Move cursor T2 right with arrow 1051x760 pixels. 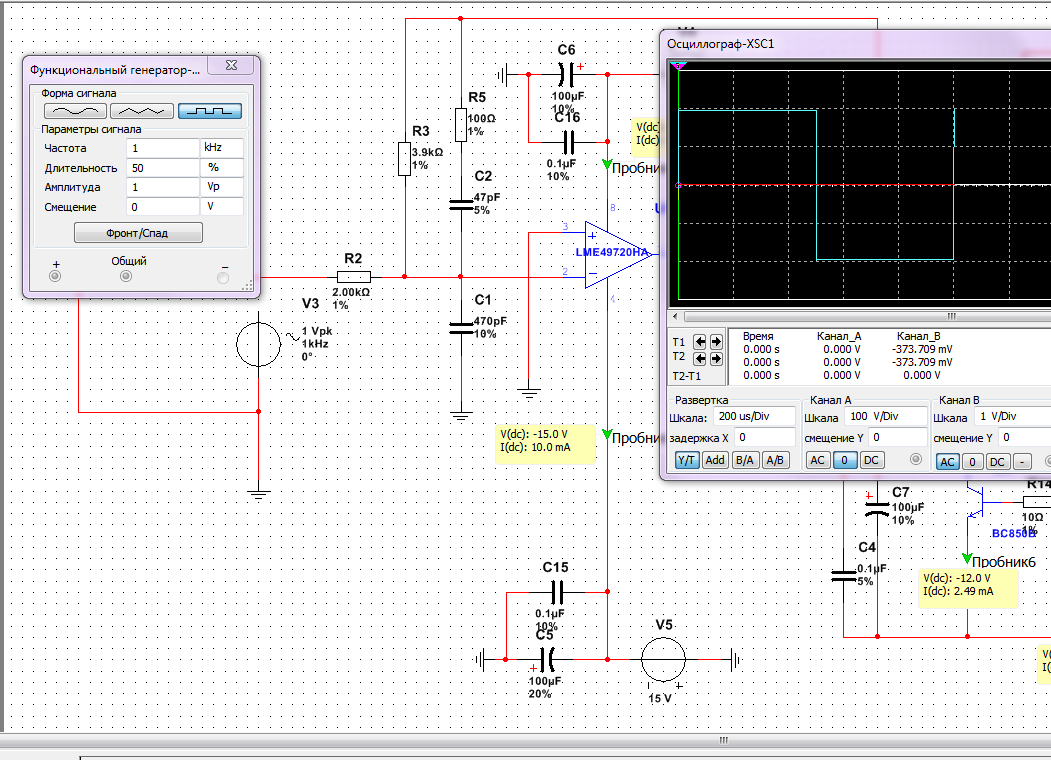[x=716, y=357]
